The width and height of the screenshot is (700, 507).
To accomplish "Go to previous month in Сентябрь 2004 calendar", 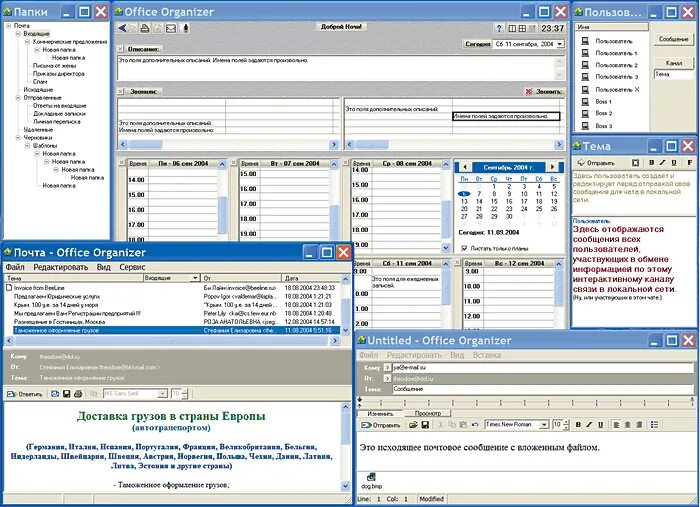I will click(x=465, y=167).
